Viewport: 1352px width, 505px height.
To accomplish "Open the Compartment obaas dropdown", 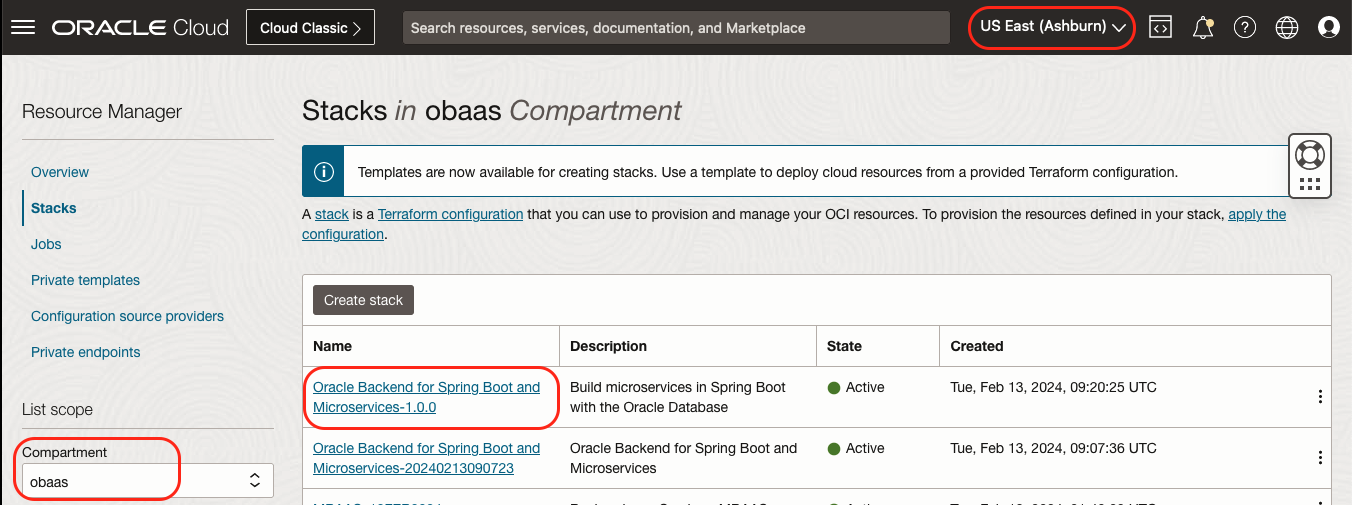I will coord(146,481).
